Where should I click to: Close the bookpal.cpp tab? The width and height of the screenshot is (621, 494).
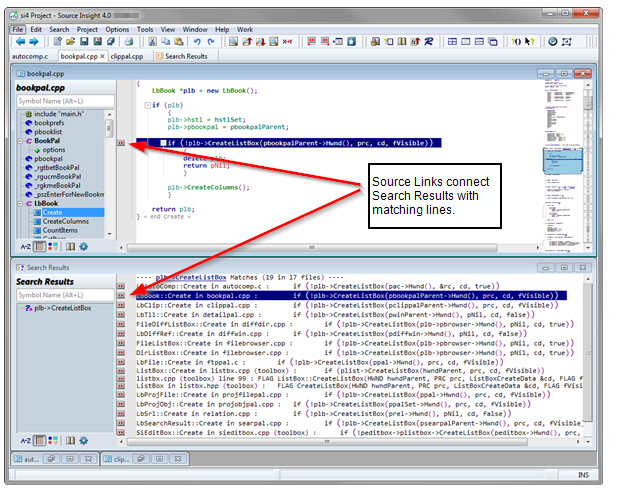[102, 56]
